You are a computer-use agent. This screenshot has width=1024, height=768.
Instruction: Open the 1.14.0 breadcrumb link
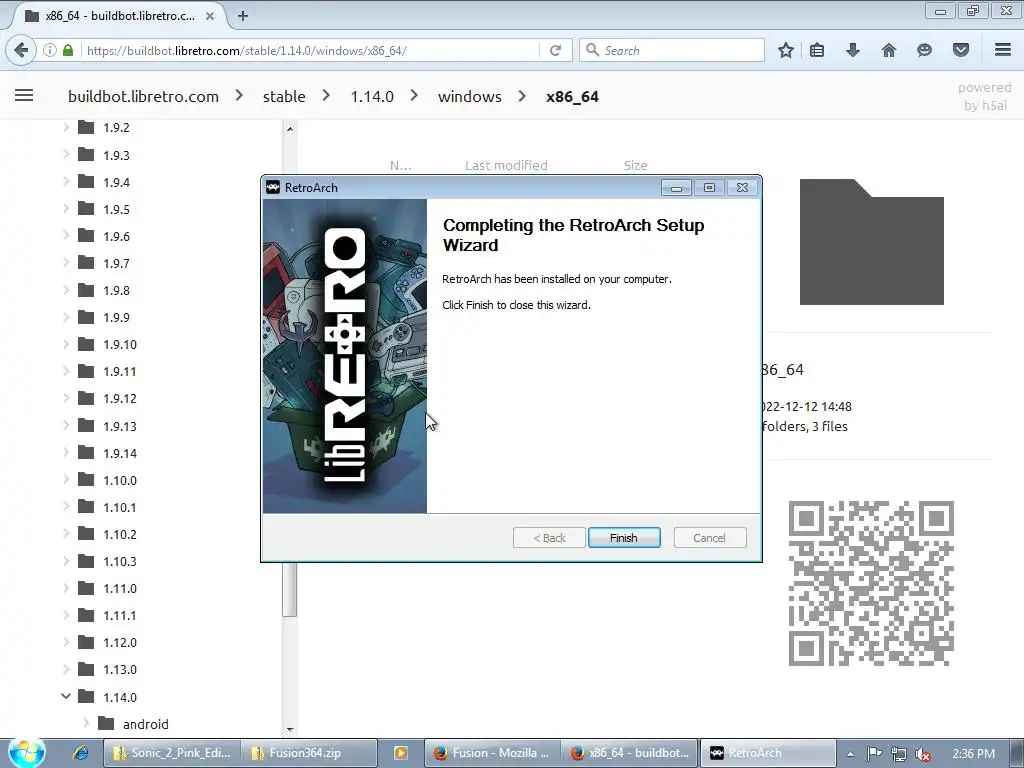[x=372, y=97]
